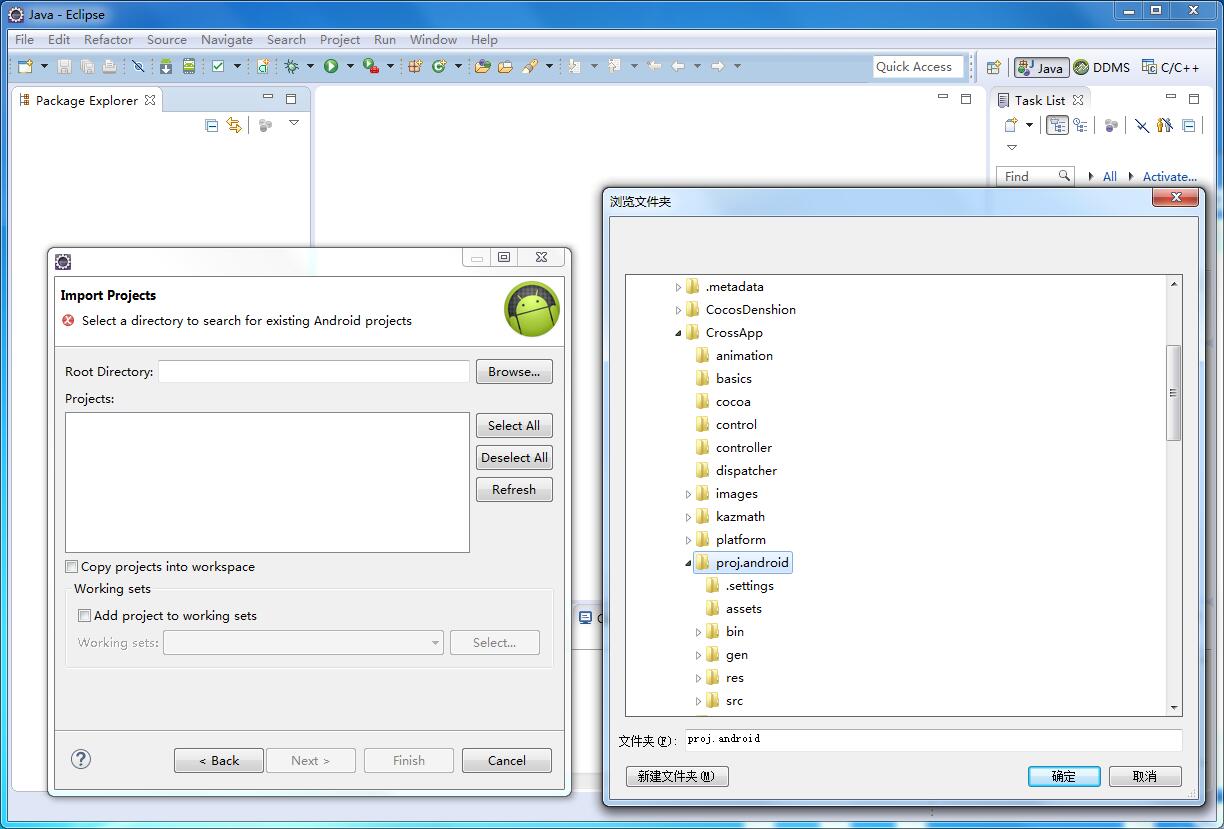This screenshot has width=1224, height=829.
Task: Switch to the DDMS perspective
Action: coord(1101,68)
